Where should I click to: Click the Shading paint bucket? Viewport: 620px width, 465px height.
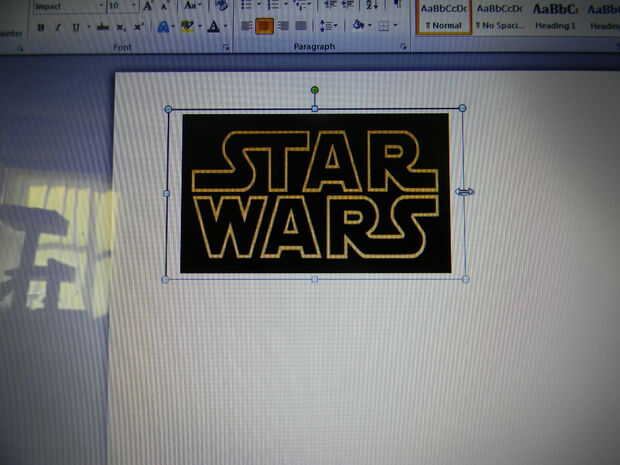point(359,25)
